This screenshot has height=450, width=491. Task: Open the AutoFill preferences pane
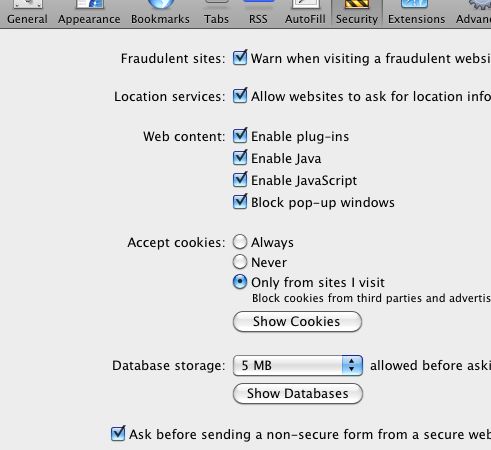click(305, 13)
